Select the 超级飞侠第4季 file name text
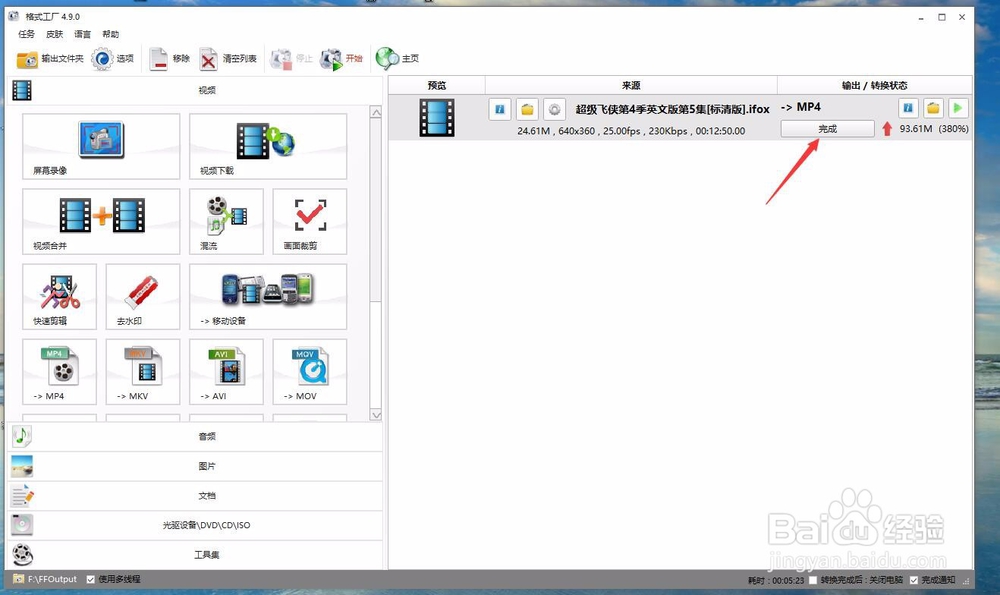This screenshot has width=1000, height=595. tap(673, 109)
